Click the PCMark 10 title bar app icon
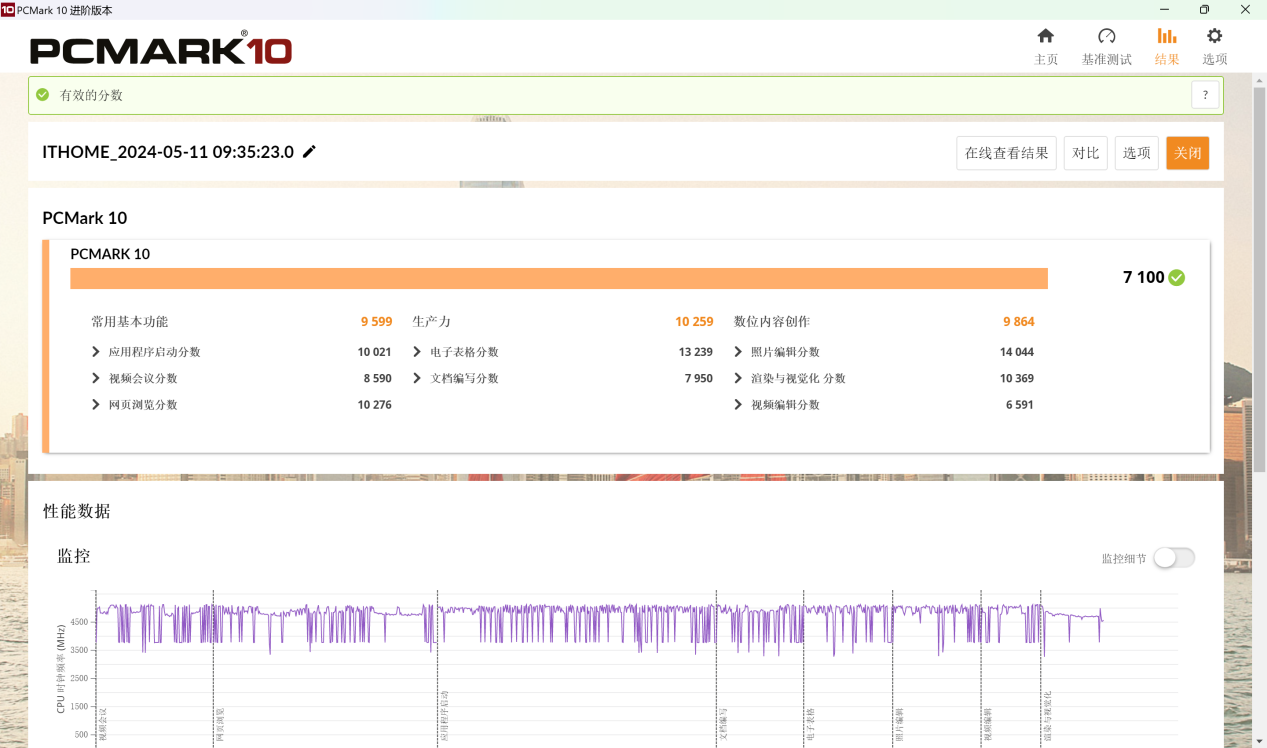1267x748 pixels. [x=8, y=9]
